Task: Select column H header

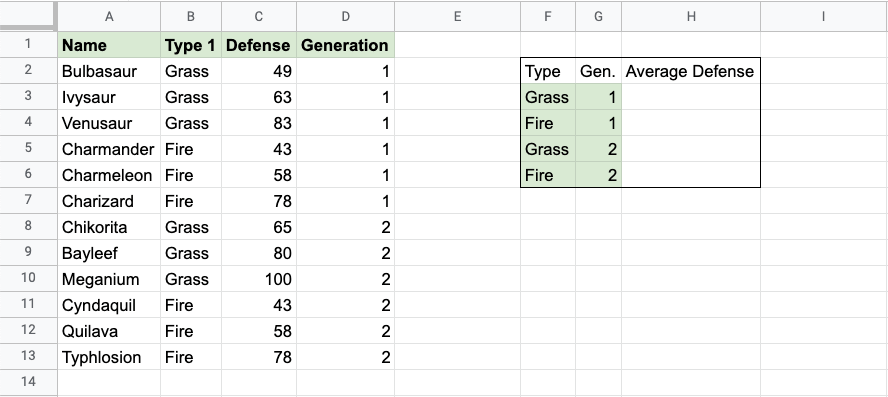Action: point(691,16)
